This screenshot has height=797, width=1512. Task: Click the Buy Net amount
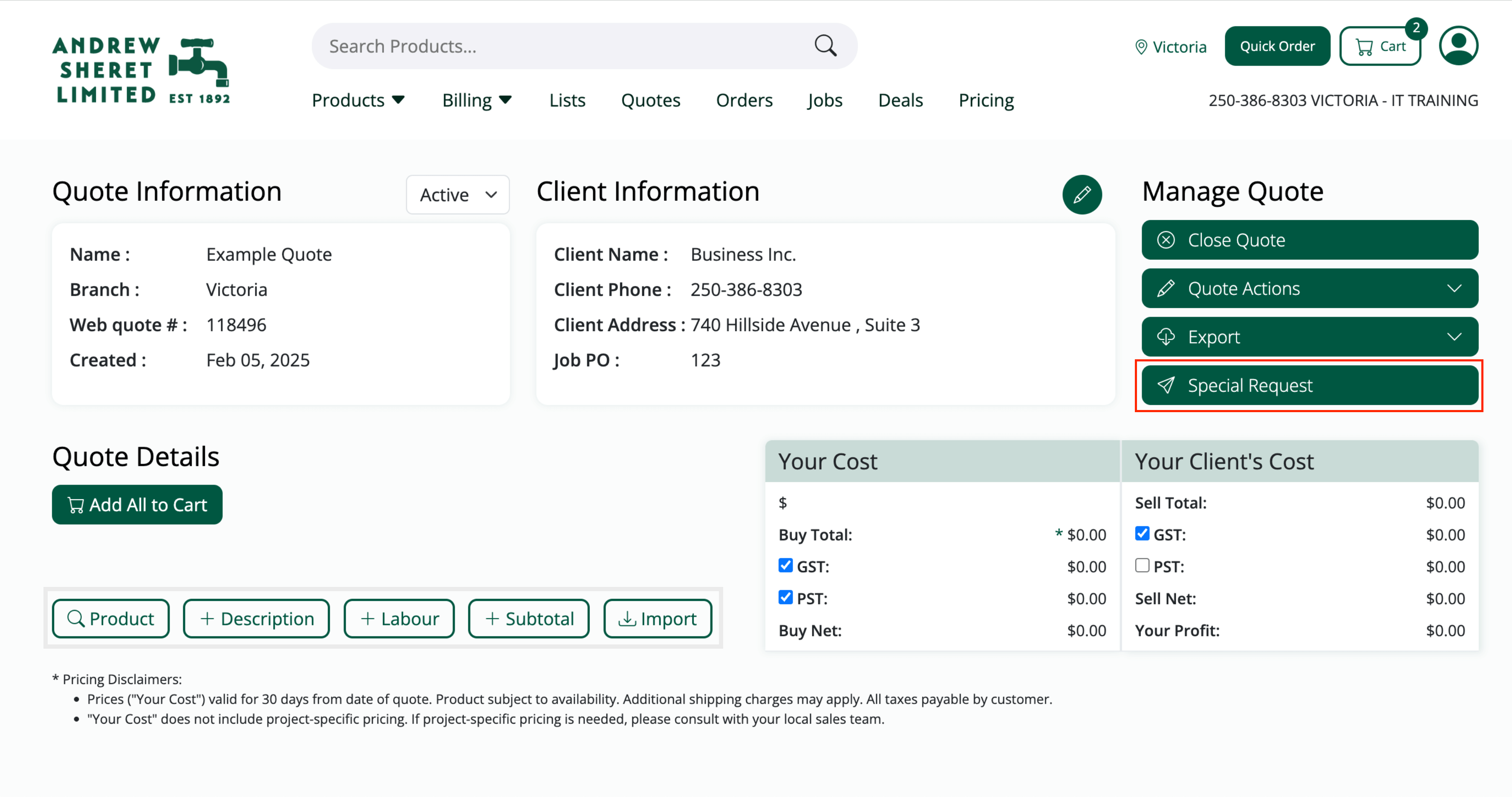coord(1086,630)
